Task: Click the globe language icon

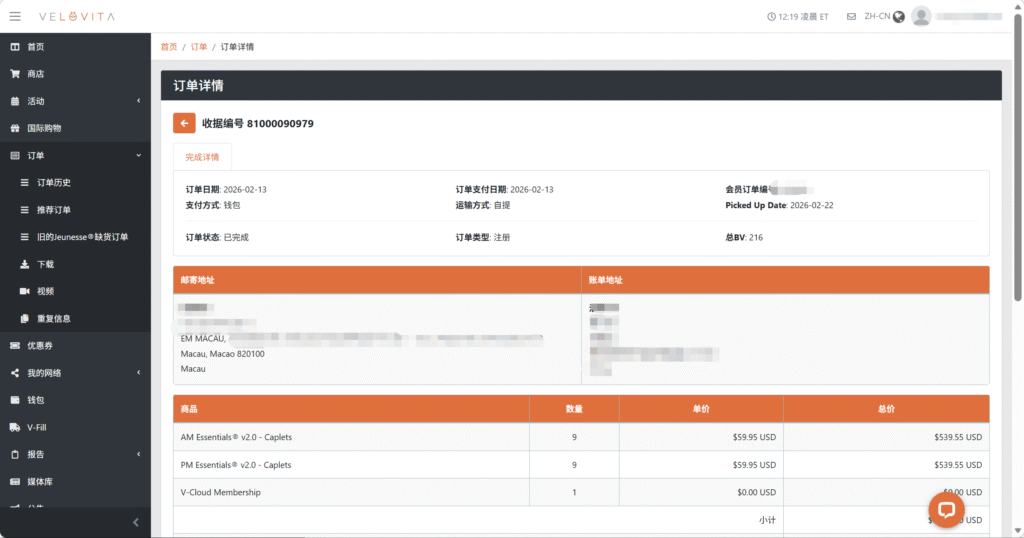Action: click(899, 17)
